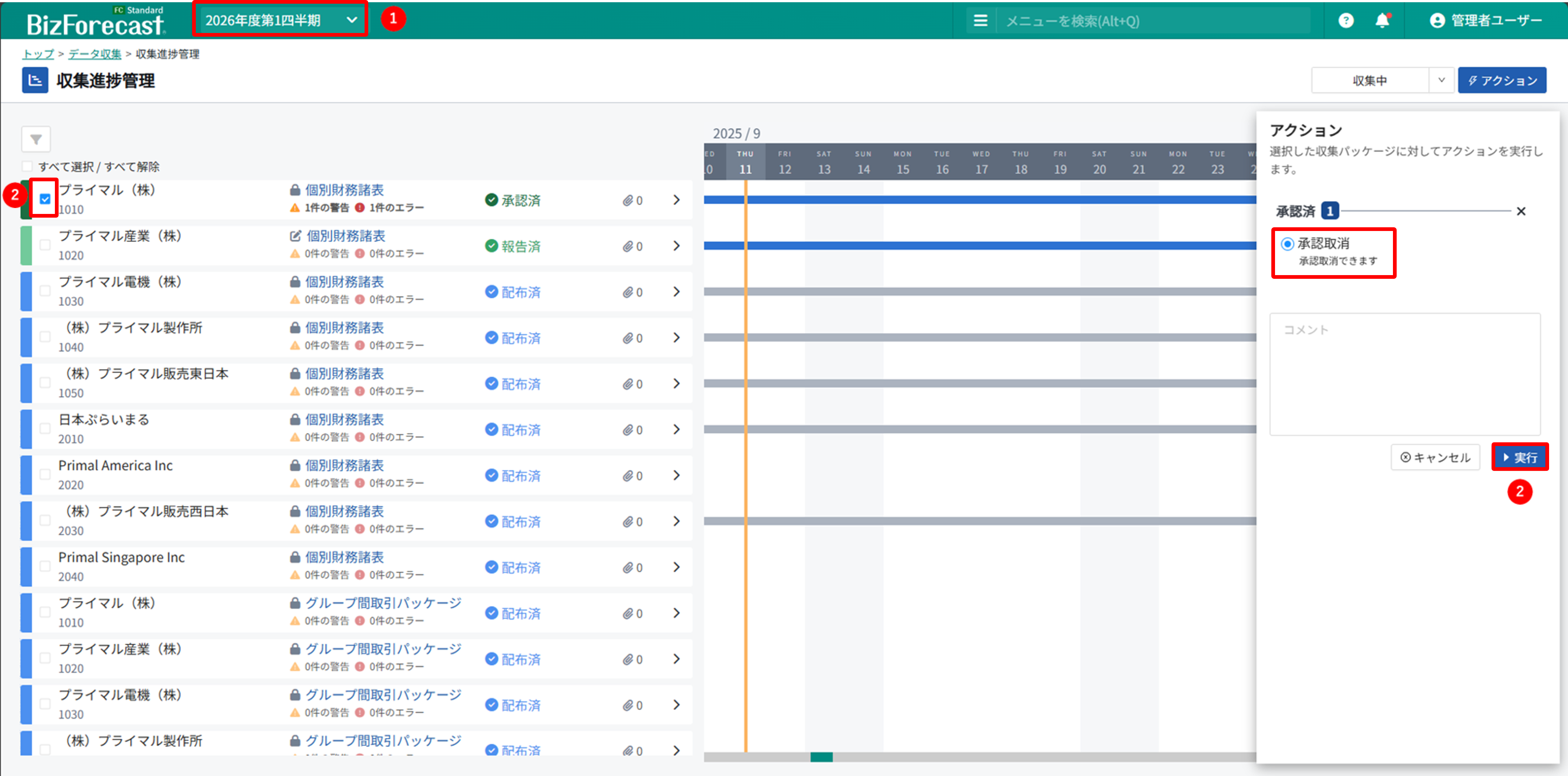Click the admin user avatar icon
1568x776 pixels.
[x=1437, y=21]
